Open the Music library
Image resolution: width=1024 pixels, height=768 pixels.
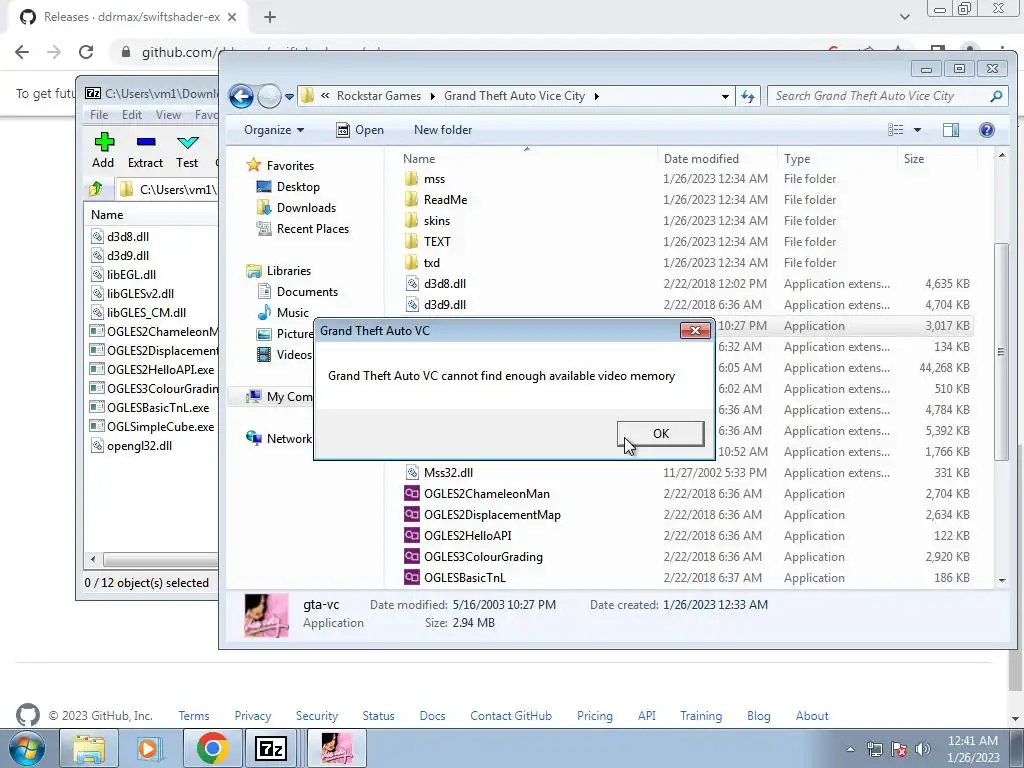[x=283, y=313]
